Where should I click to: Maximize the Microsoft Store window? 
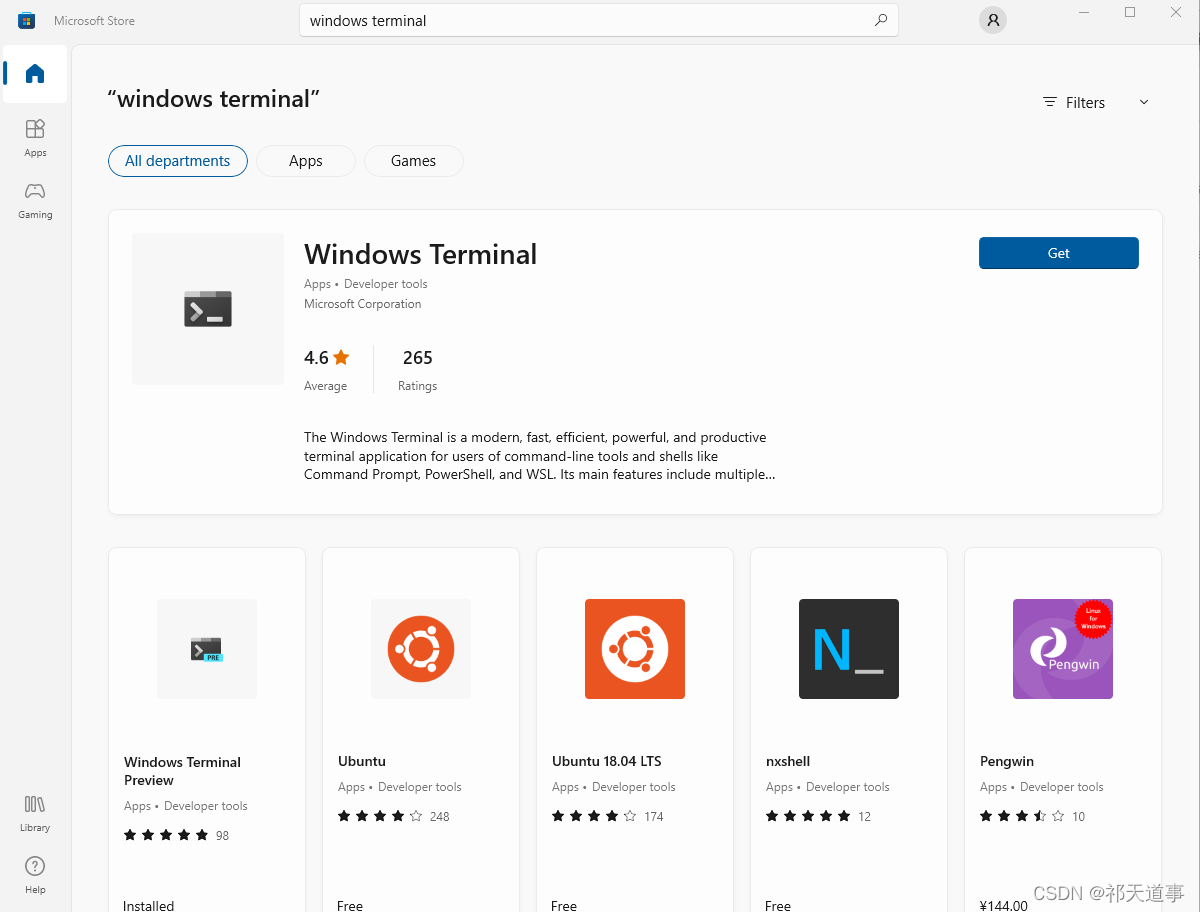tap(1130, 12)
